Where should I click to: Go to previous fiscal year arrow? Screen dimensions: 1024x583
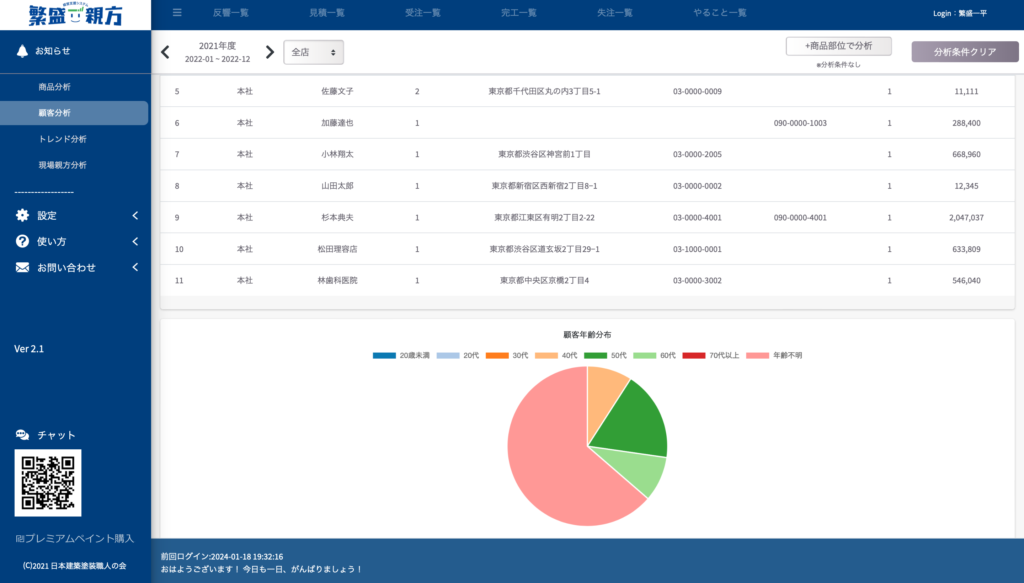(165, 52)
